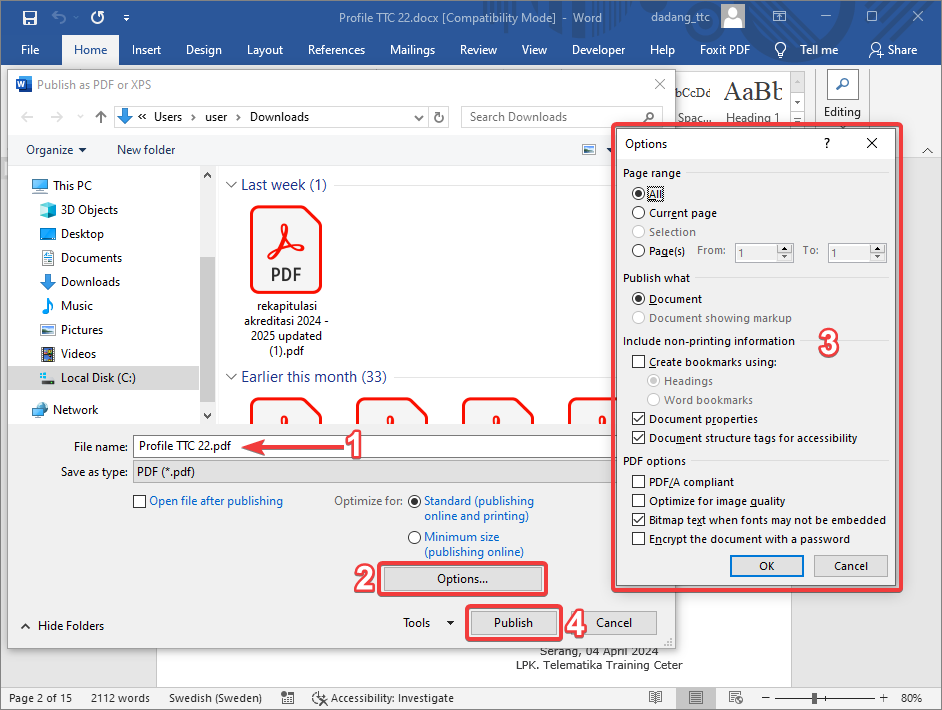
Task: Switch to Print Layout view in status bar
Action: (696, 697)
